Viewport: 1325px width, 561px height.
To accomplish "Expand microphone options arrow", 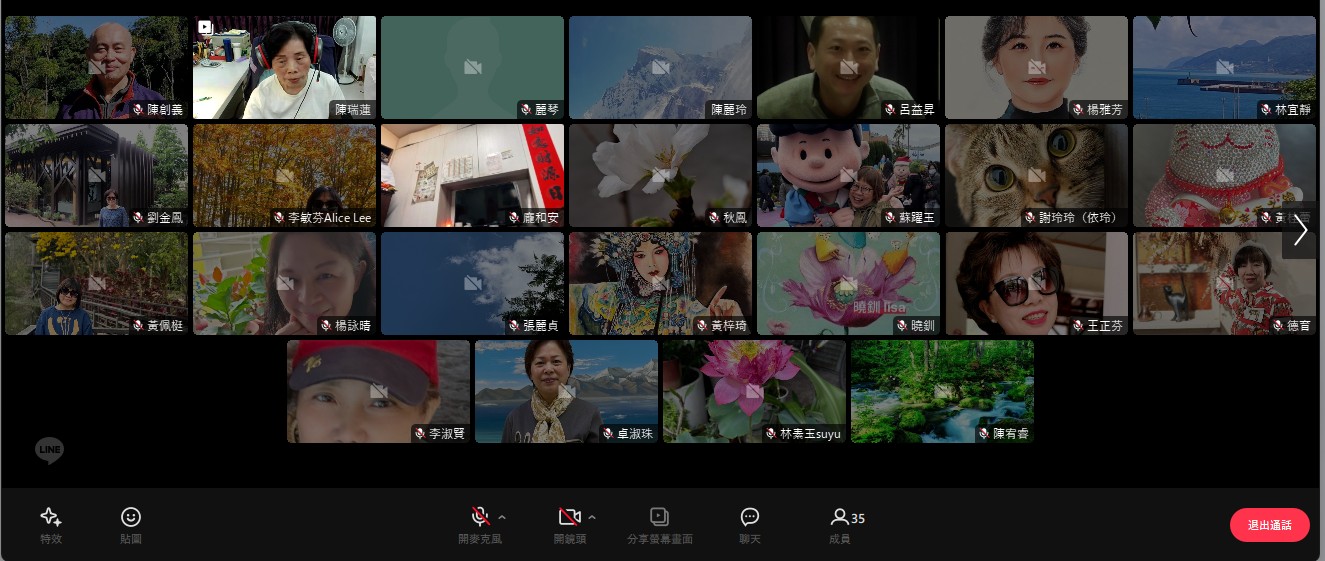I will click(502, 517).
